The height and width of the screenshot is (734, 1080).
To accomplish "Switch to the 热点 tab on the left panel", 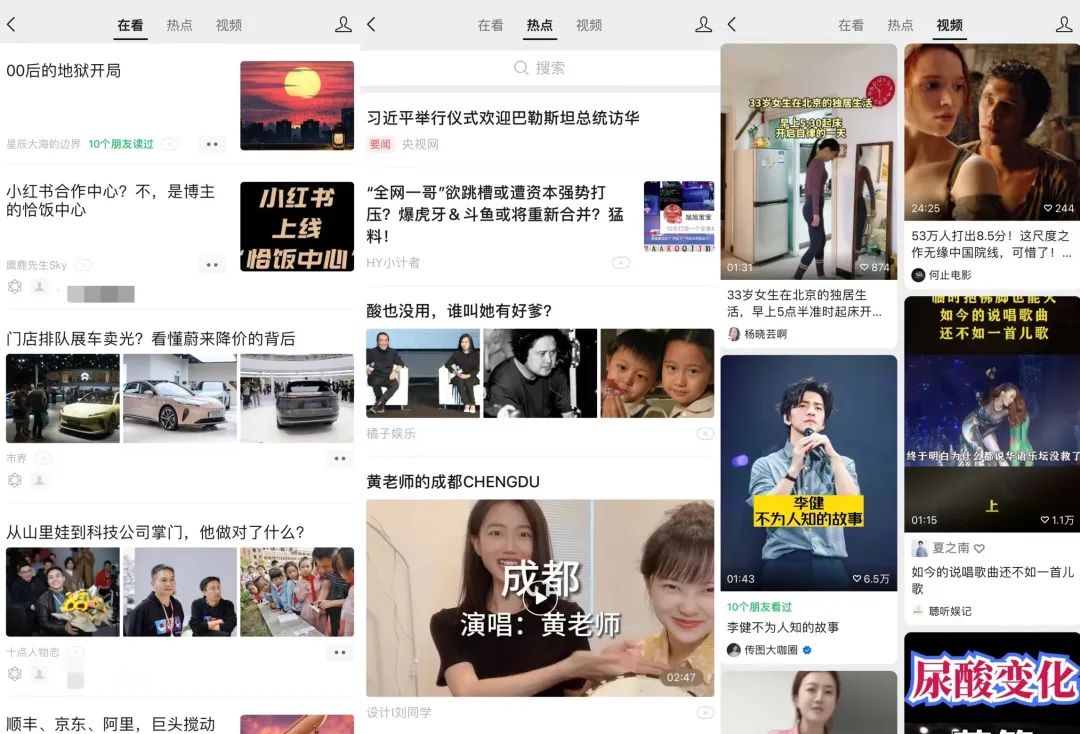I will tap(180, 25).
